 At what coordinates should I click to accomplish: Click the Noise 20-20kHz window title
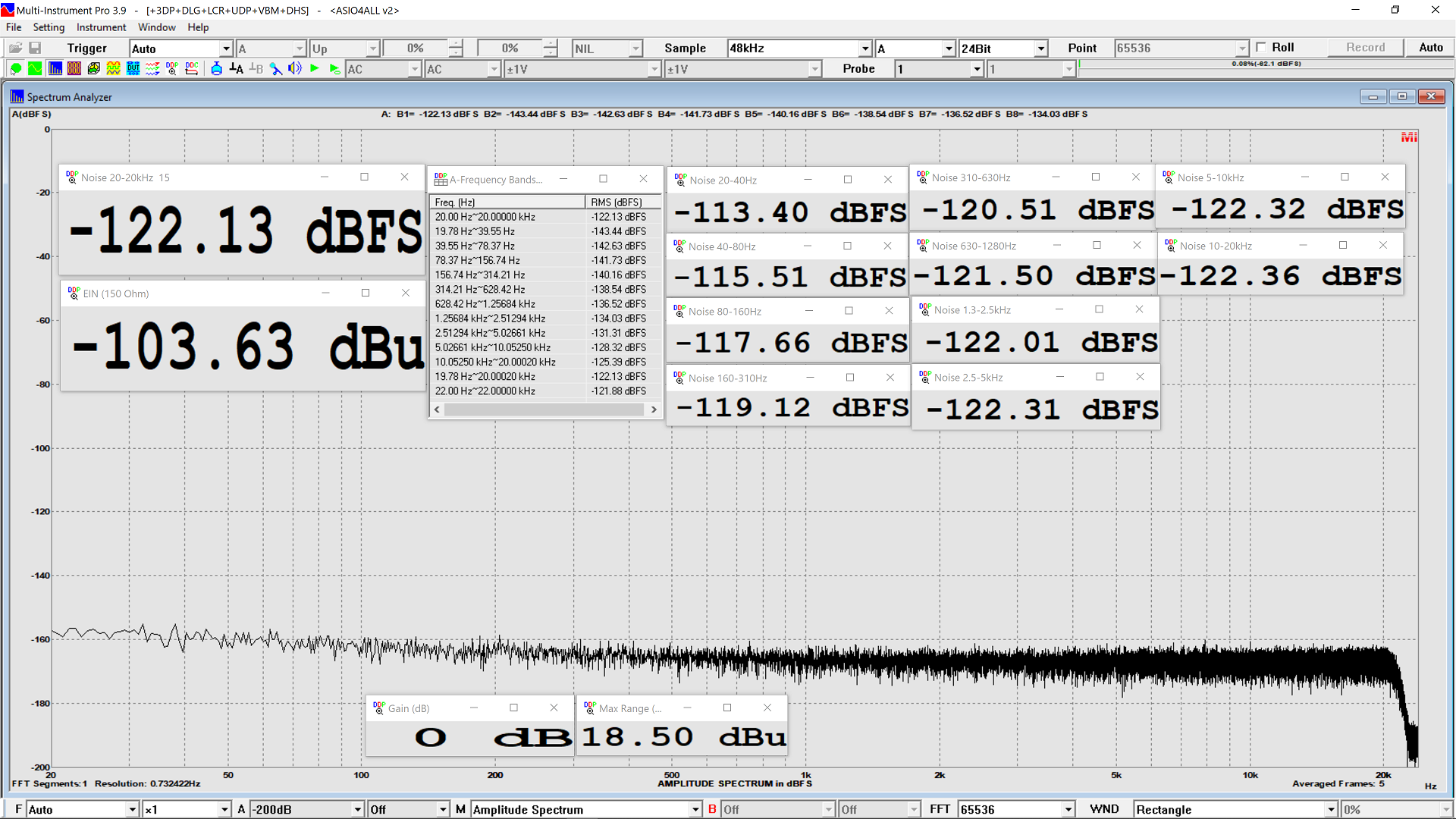(125, 177)
